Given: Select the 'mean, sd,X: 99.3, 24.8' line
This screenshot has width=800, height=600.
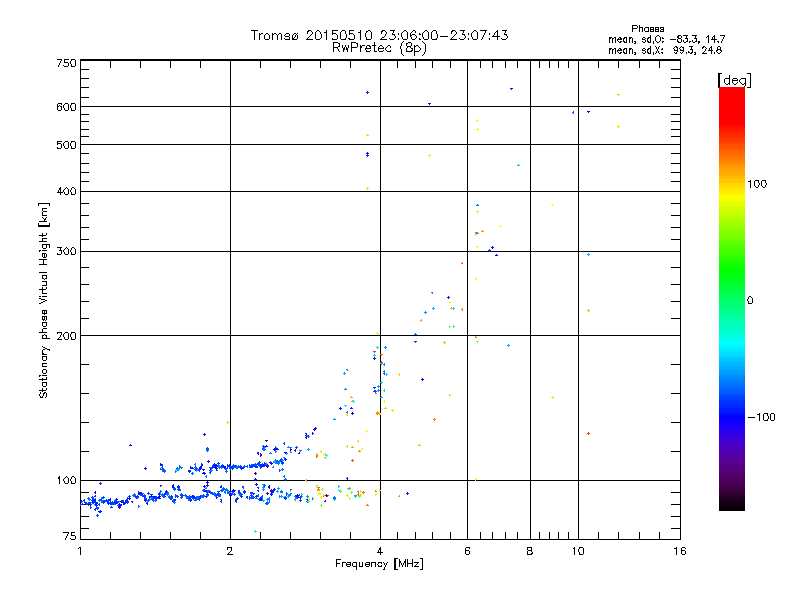Looking at the screenshot, I should 665,50.
